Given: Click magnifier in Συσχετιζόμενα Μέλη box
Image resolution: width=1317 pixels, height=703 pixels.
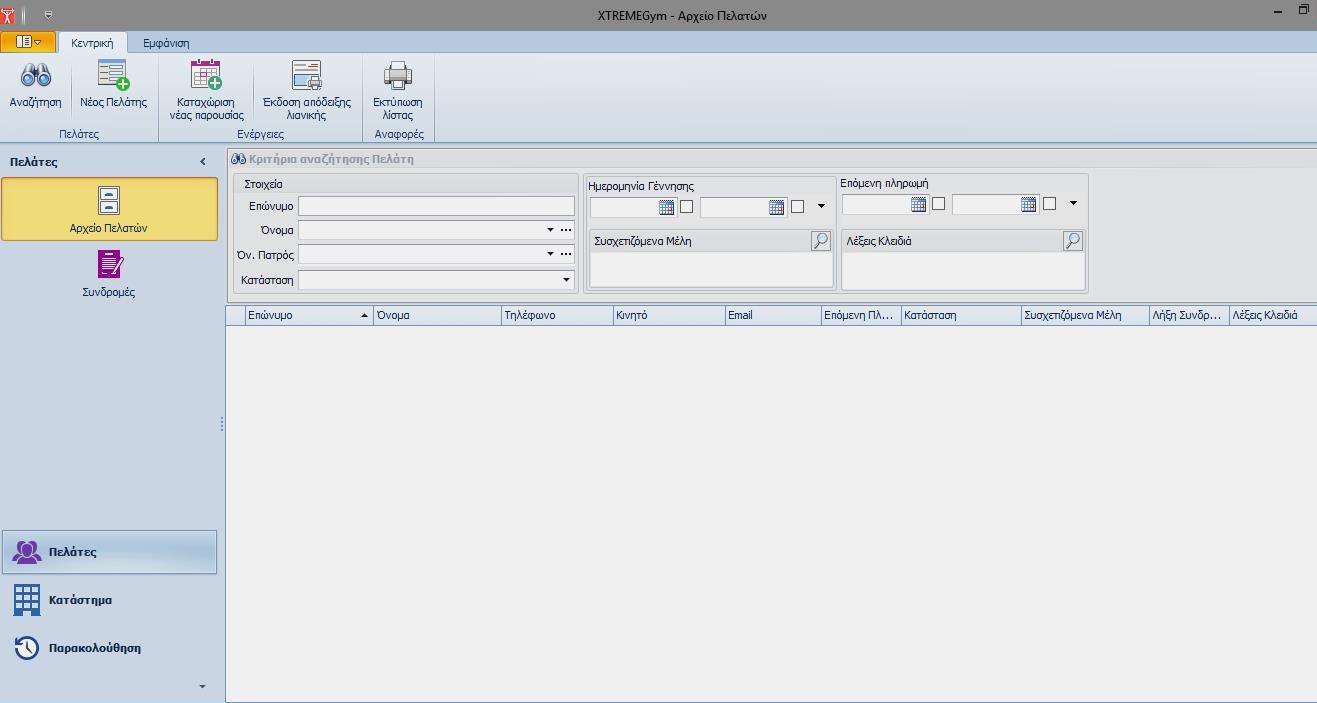Looking at the screenshot, I should [820, 241].
